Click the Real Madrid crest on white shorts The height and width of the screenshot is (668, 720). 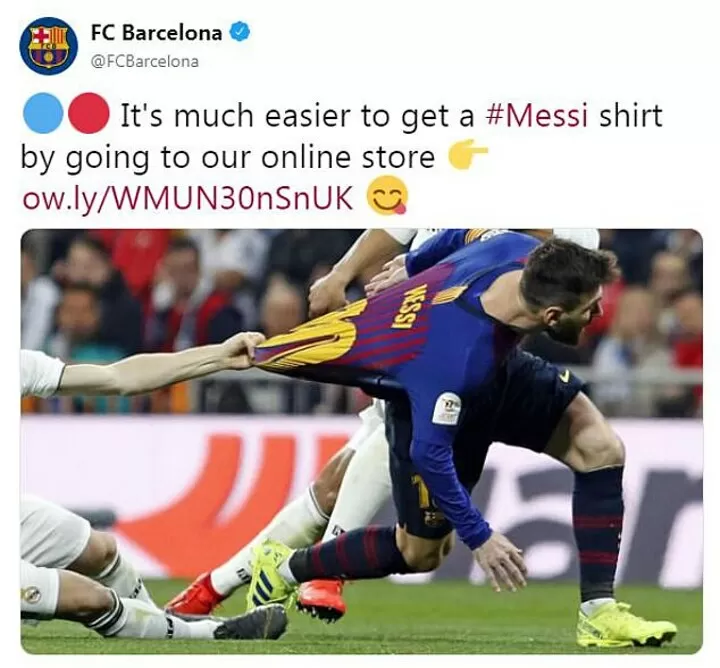32,595
